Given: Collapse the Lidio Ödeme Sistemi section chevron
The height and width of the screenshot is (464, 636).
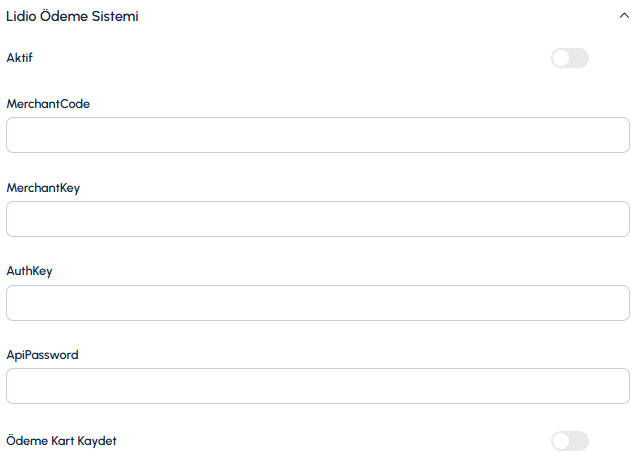Looking at the screenshot, I should 624,16.
